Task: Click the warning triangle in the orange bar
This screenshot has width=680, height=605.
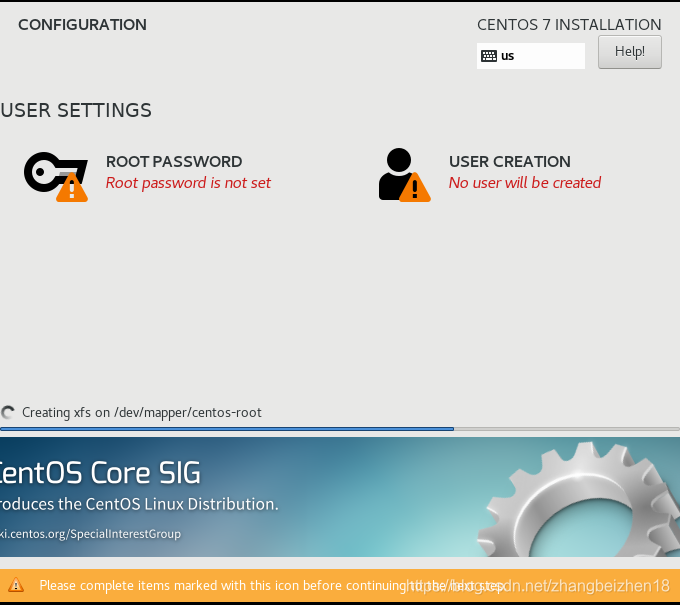Action: [x=16, y=585]
